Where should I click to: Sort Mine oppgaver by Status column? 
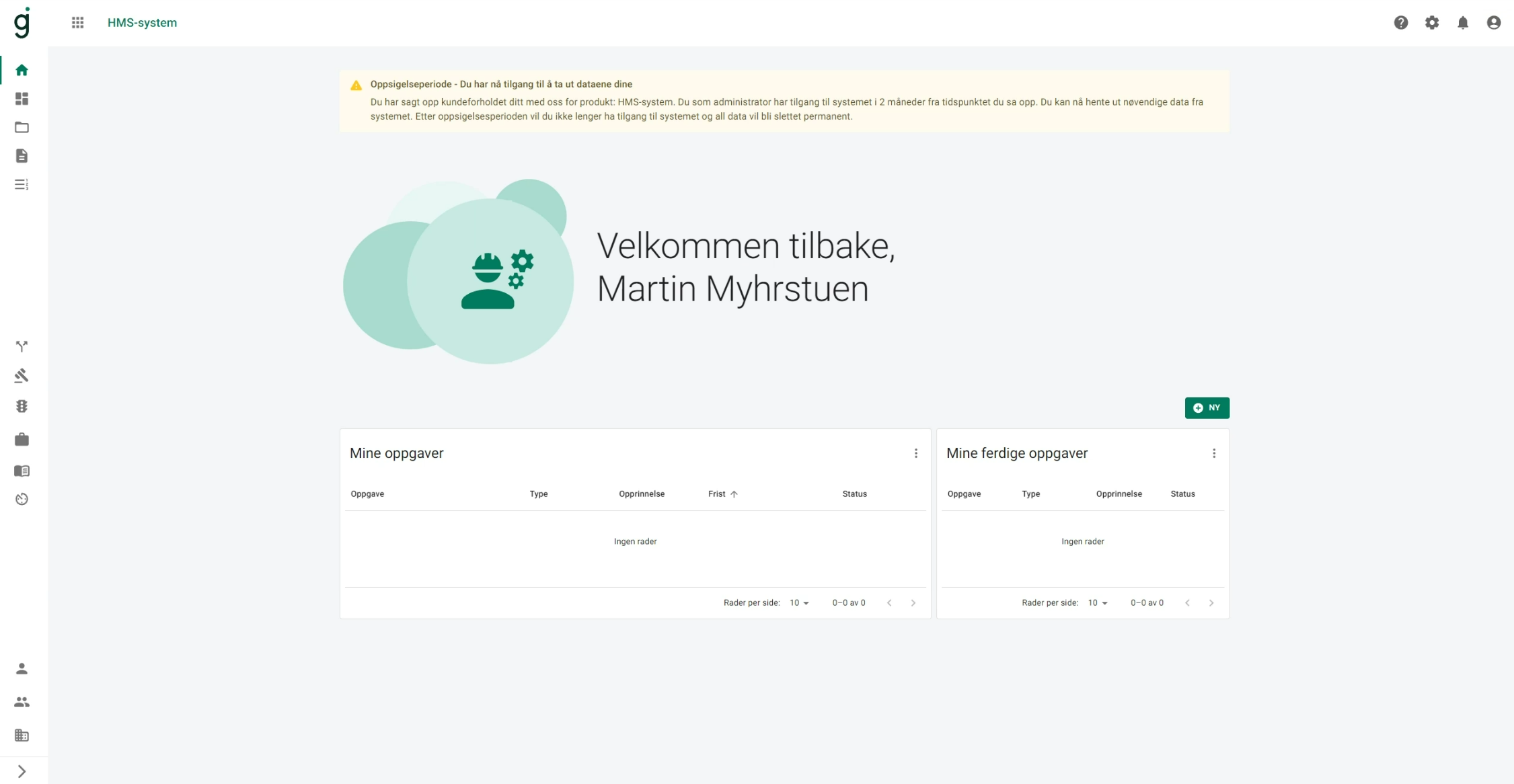854,494
